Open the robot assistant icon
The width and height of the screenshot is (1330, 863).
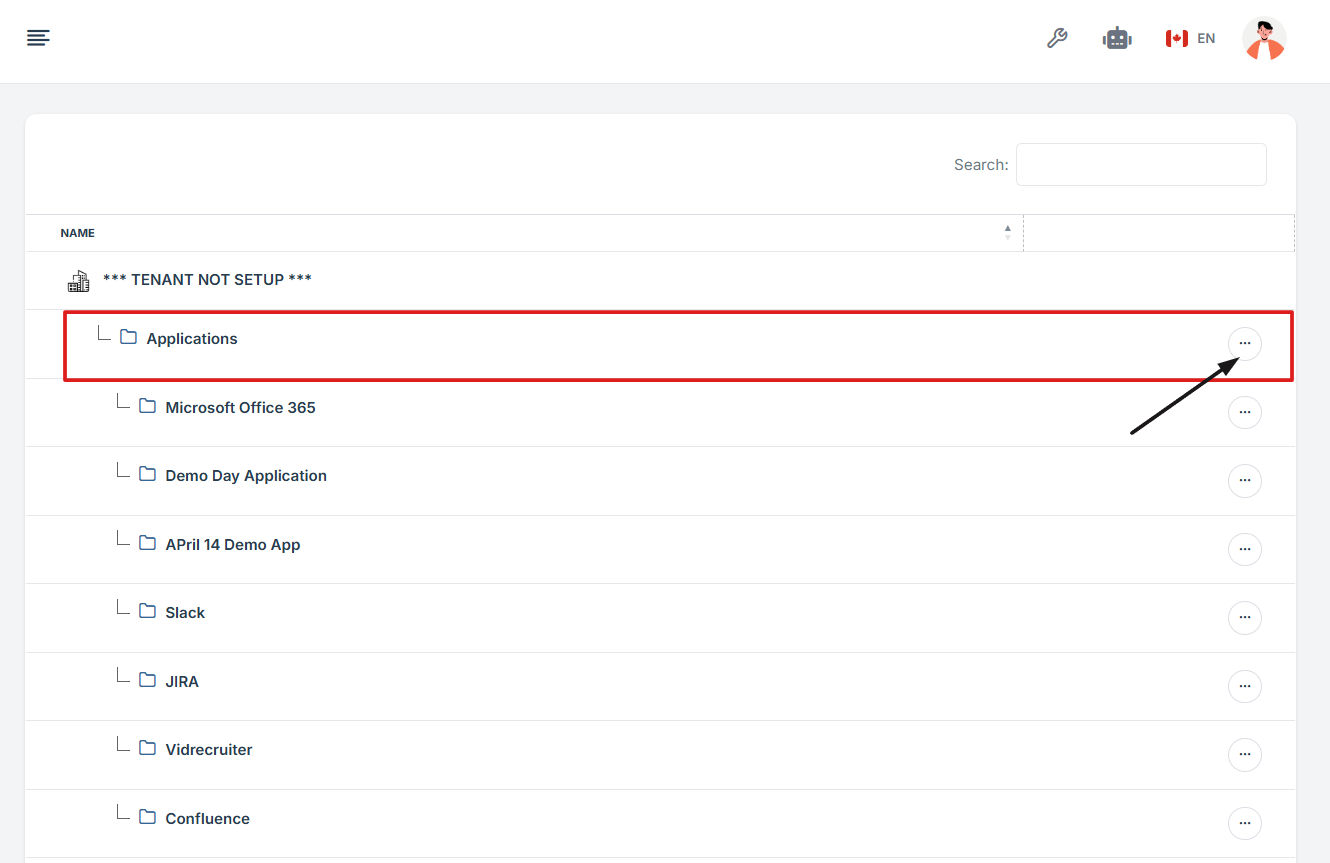click(x=1117, y=38)
